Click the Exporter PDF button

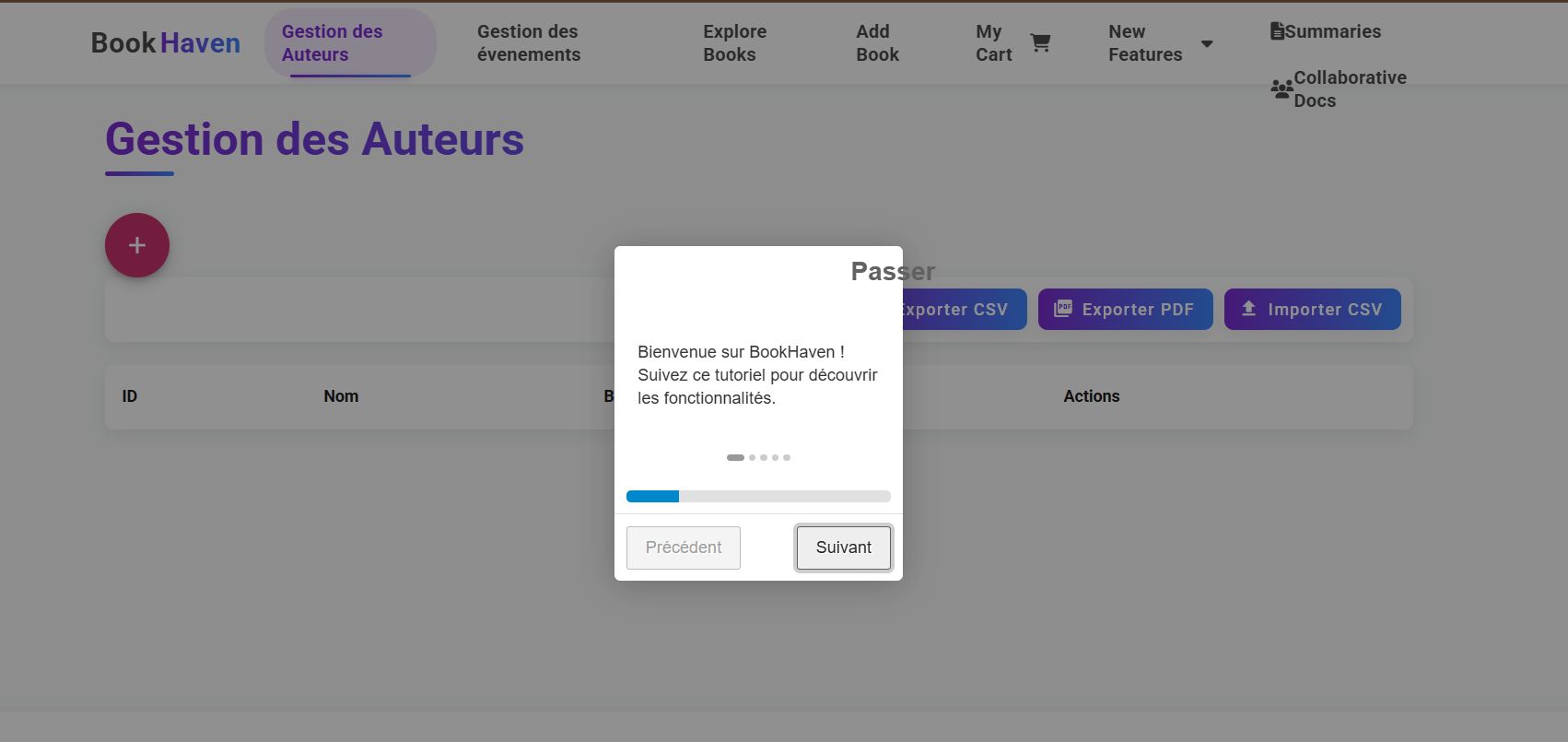[1126, 309]
